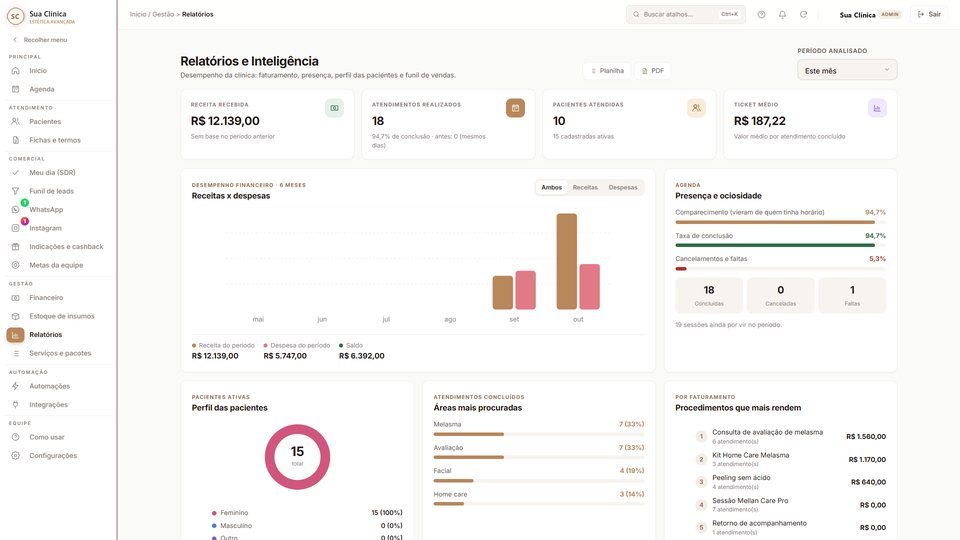This screenshot has width=960, height=540.
Task: Click the Atendimentos realizados calendar card icon
Action: coord(516,108)
